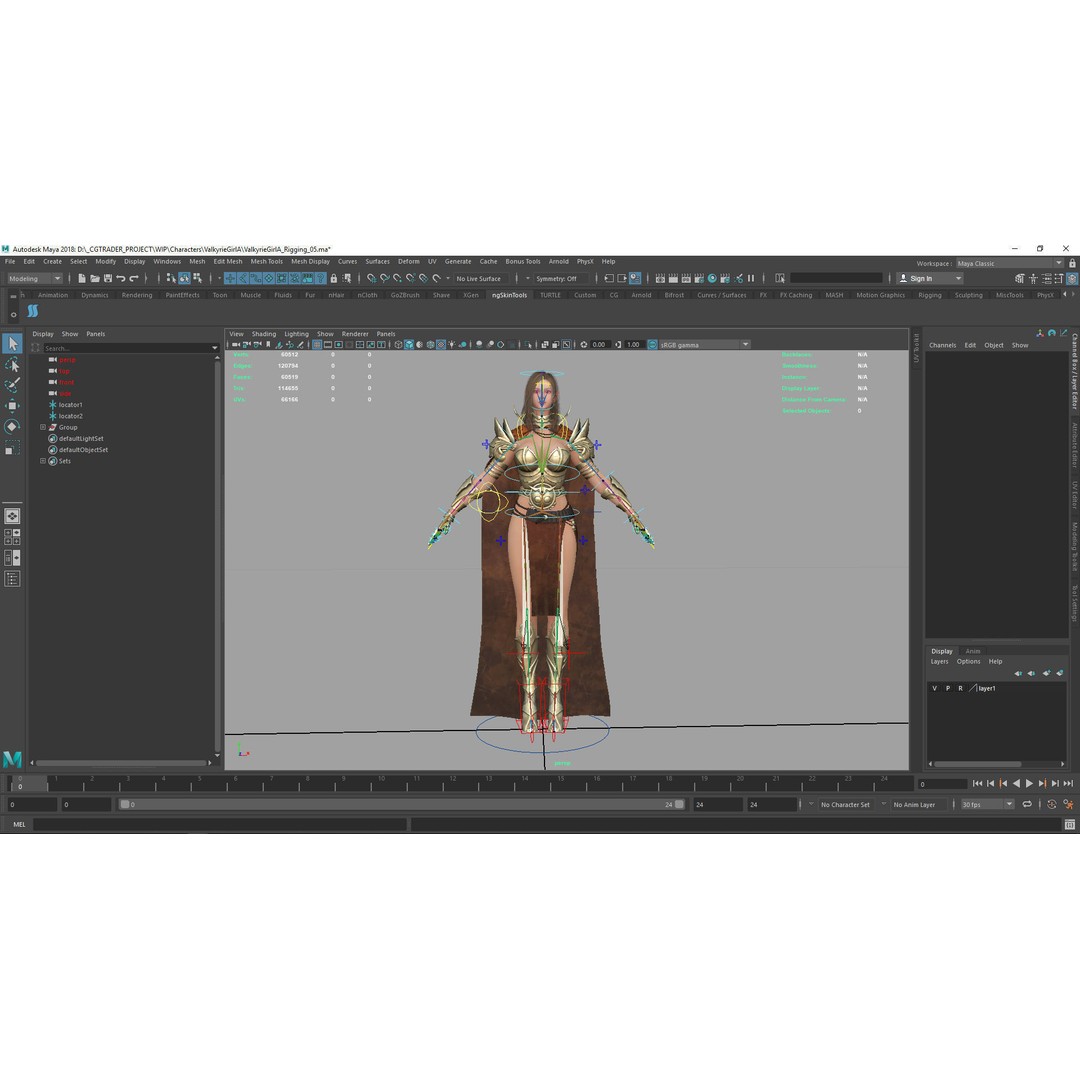Open the Deform menu
This screenshot has width=1080, height=1080.
[x=408, y=262]
